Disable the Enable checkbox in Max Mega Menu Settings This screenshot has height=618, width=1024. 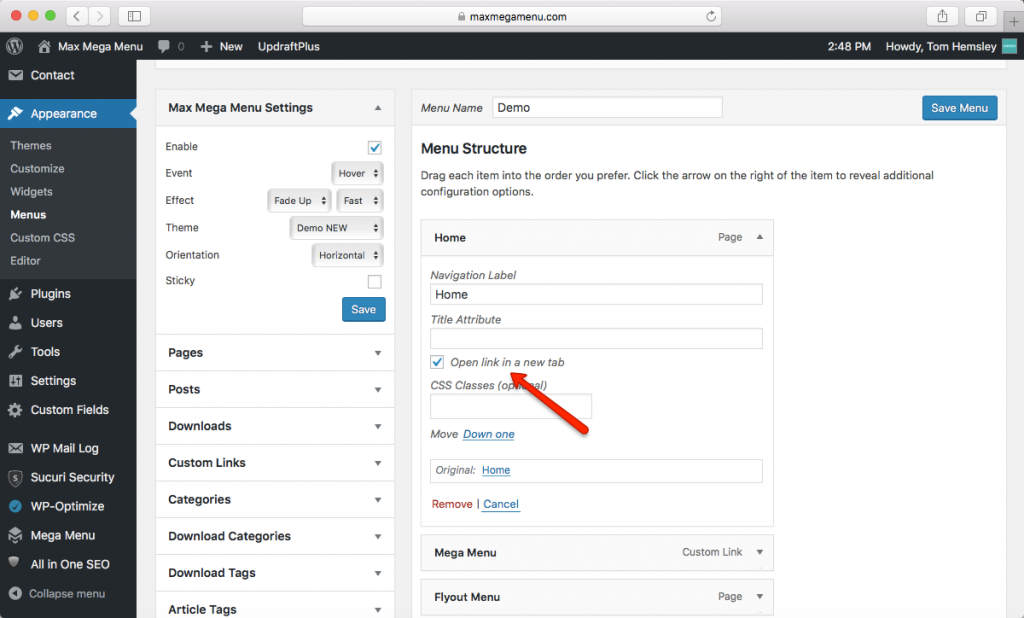click(x=374, y=146)
